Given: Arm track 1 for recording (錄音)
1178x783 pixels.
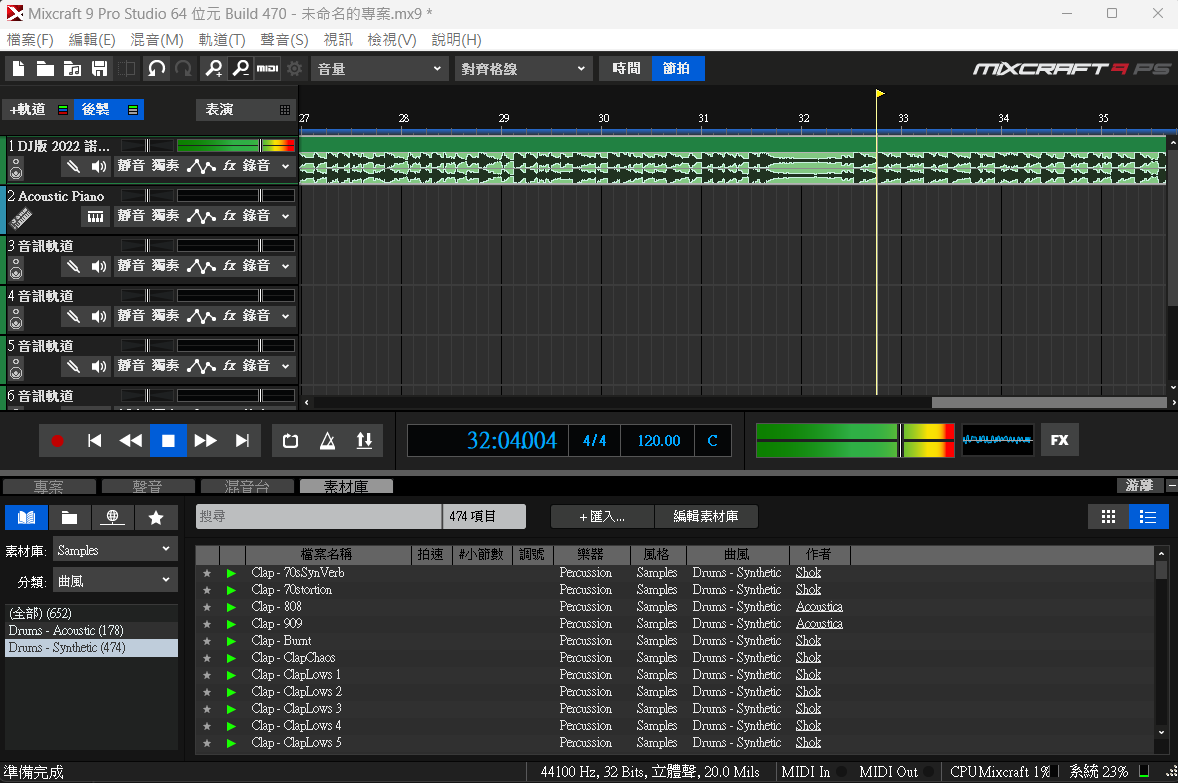Looking at the screenshot, I should (x=257, y=166).
